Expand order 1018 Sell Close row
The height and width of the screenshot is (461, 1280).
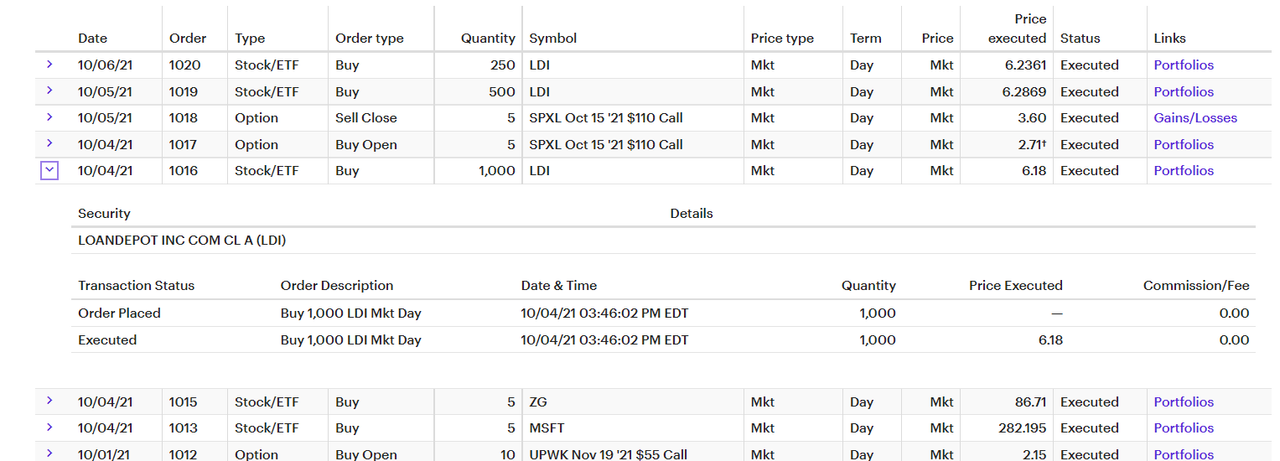[49, 118]
